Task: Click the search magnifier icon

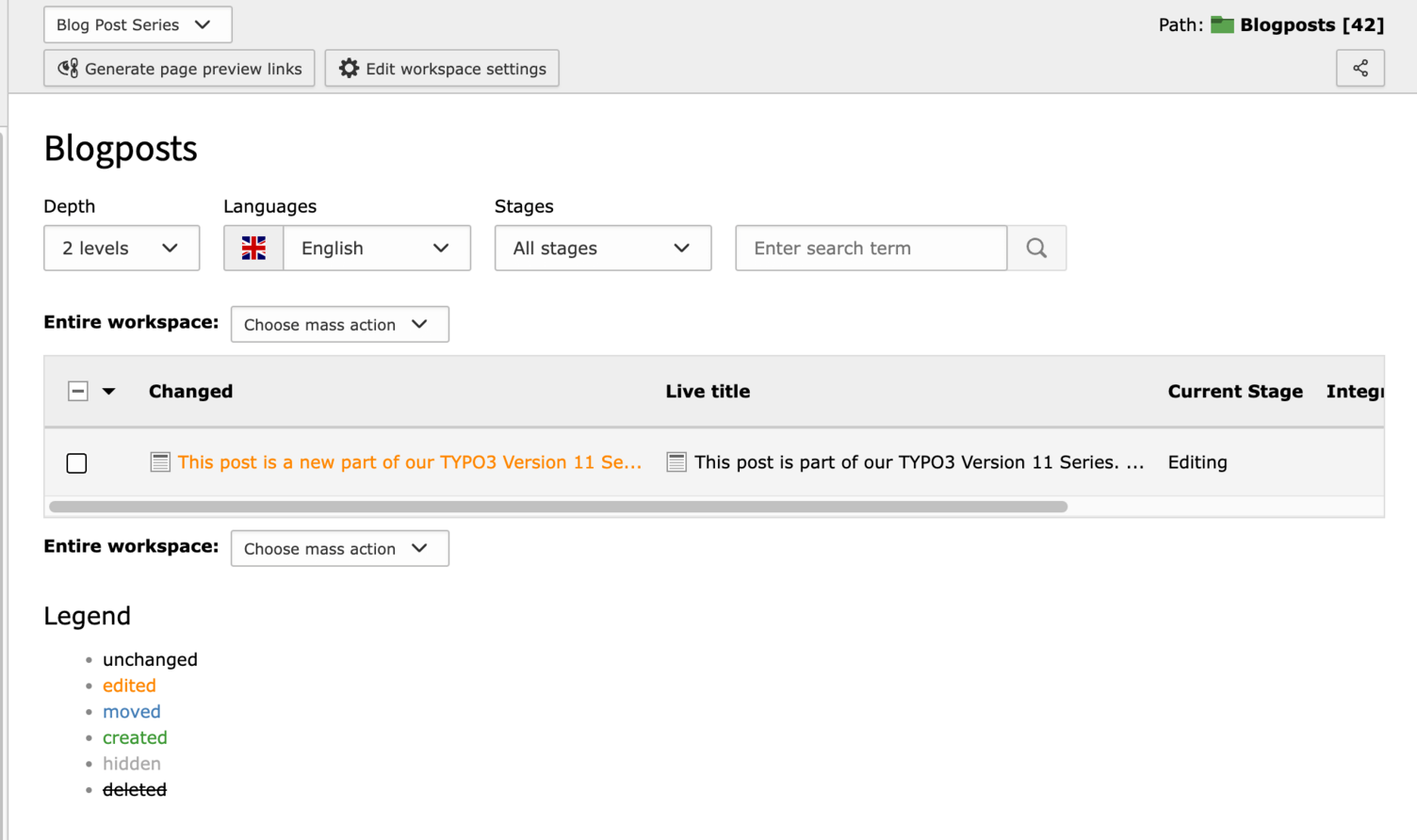Action: click(1036, 248)
